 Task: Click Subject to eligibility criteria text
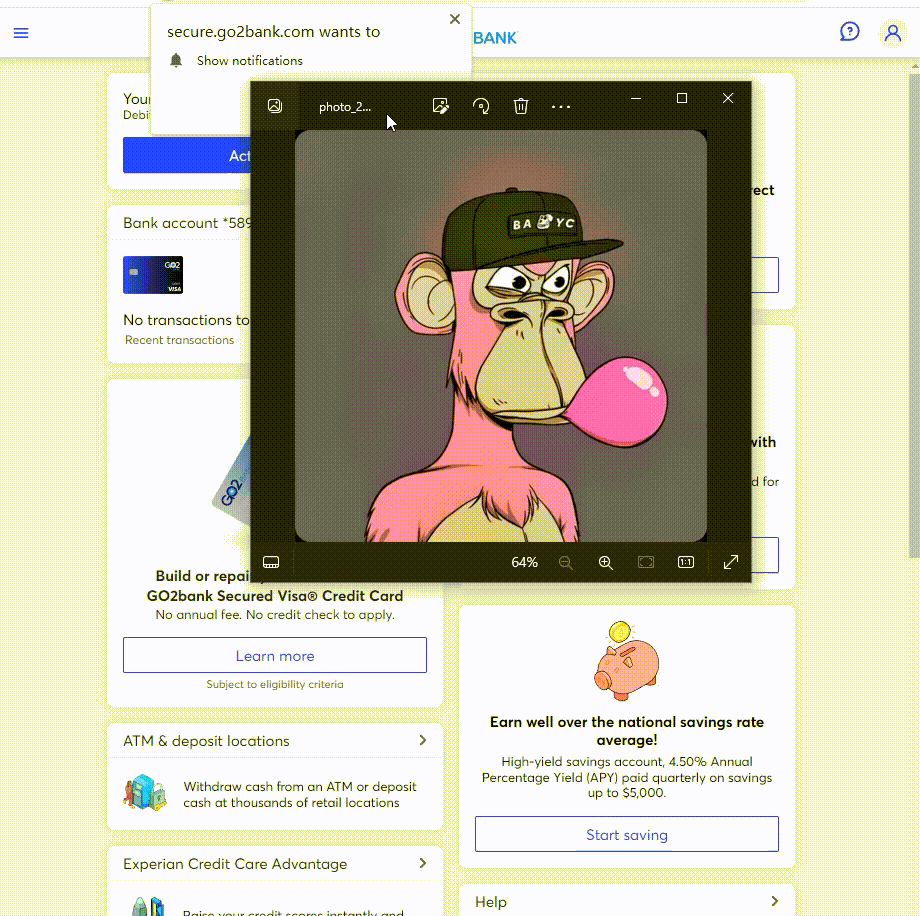tap(275, 684)
